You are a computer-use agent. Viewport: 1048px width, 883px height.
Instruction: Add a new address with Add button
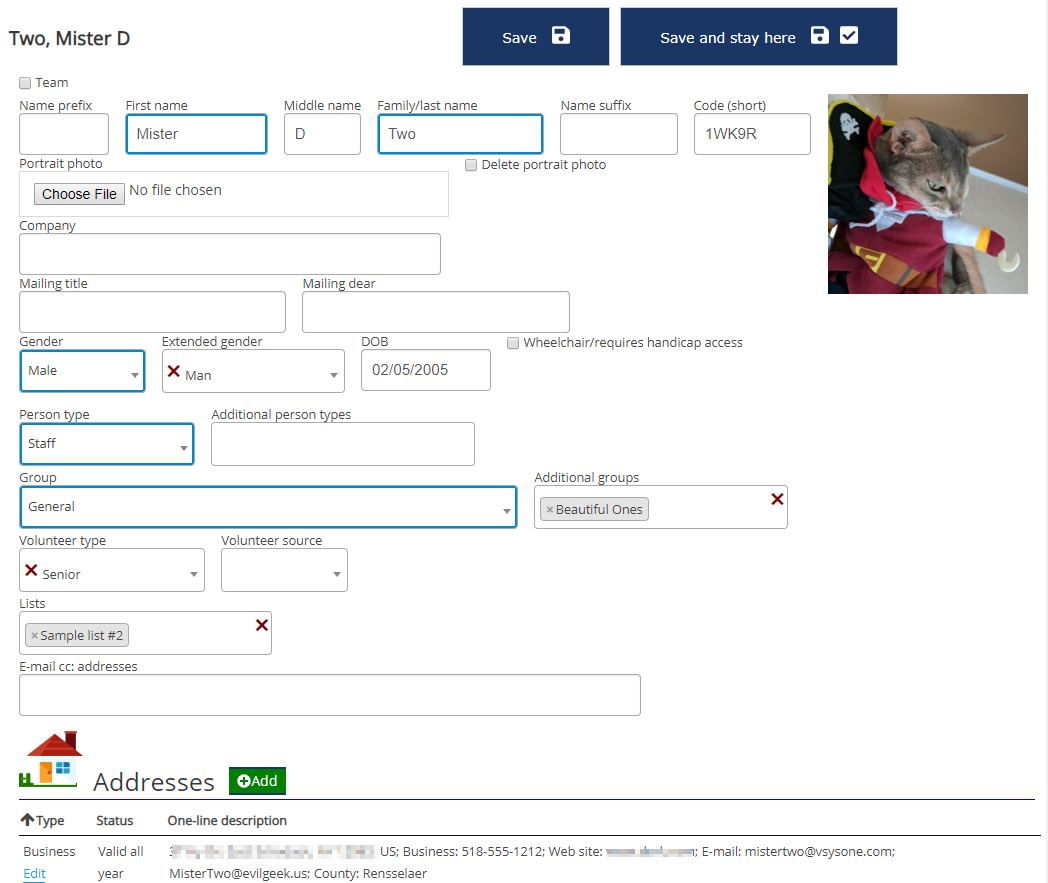pos(257,781)
